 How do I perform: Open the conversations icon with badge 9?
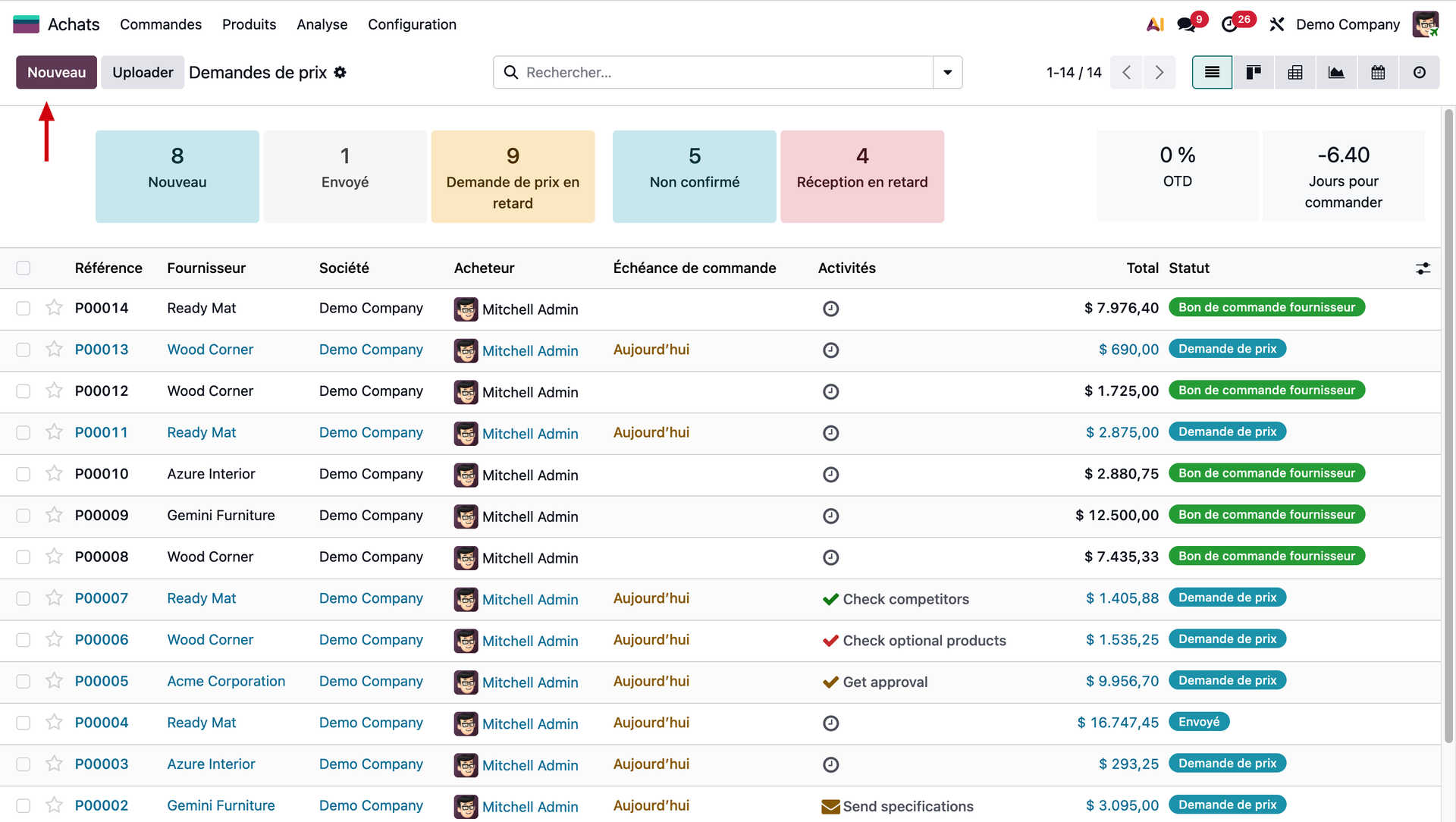[x=1187, y=24]
